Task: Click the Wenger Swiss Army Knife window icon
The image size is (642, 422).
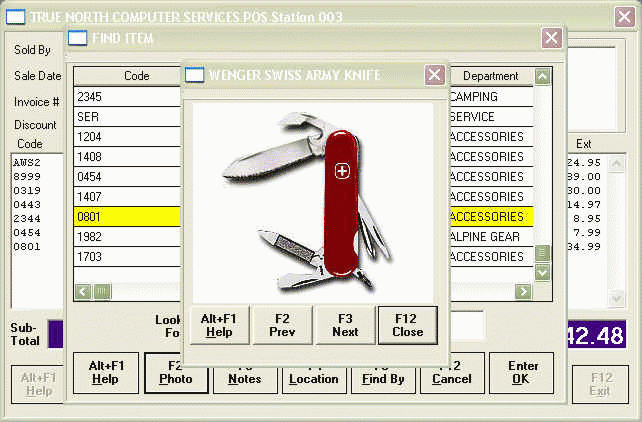Action: pyautogui.click(x=194, y=75)
